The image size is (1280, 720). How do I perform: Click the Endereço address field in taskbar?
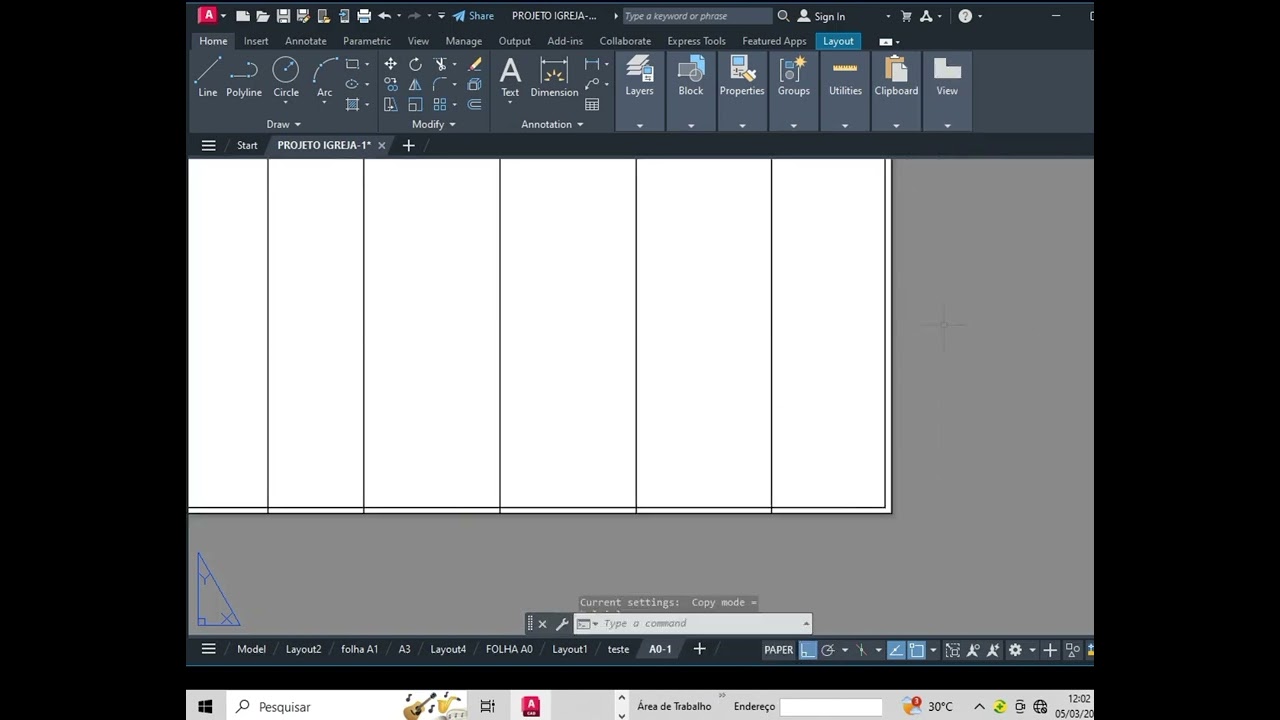831,707
